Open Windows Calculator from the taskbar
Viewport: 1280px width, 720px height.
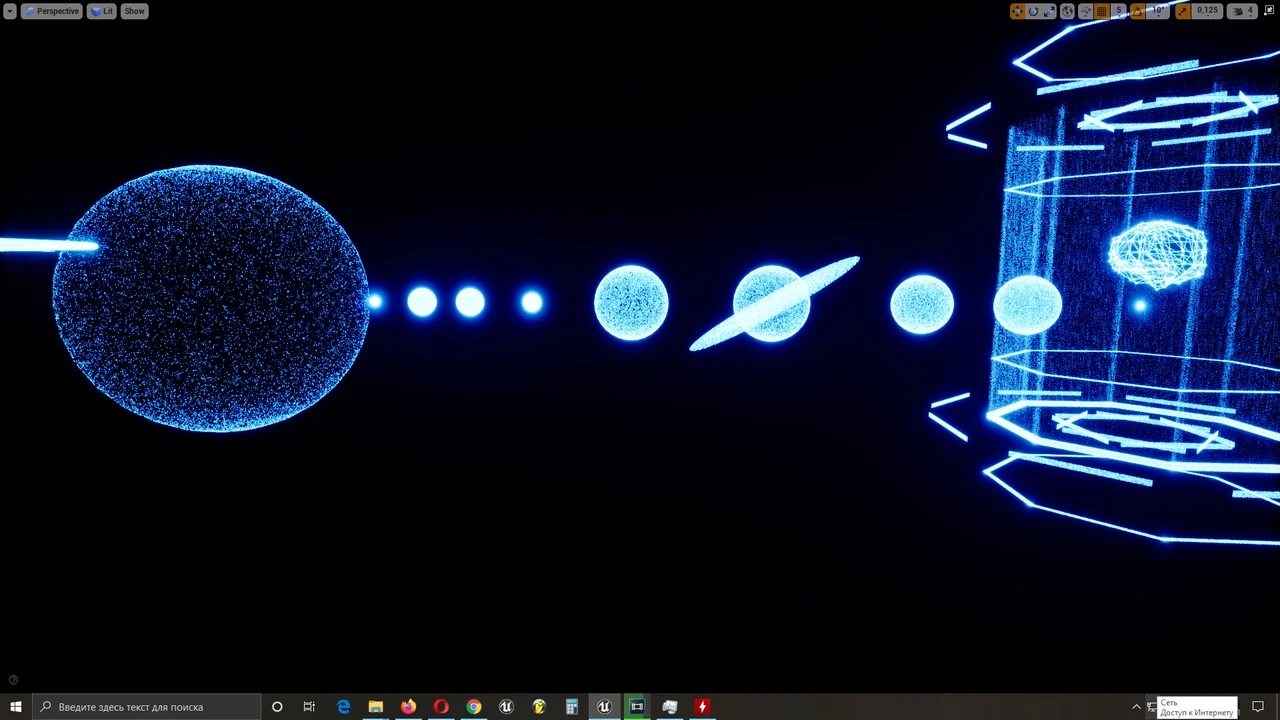[x=572, y=707]
